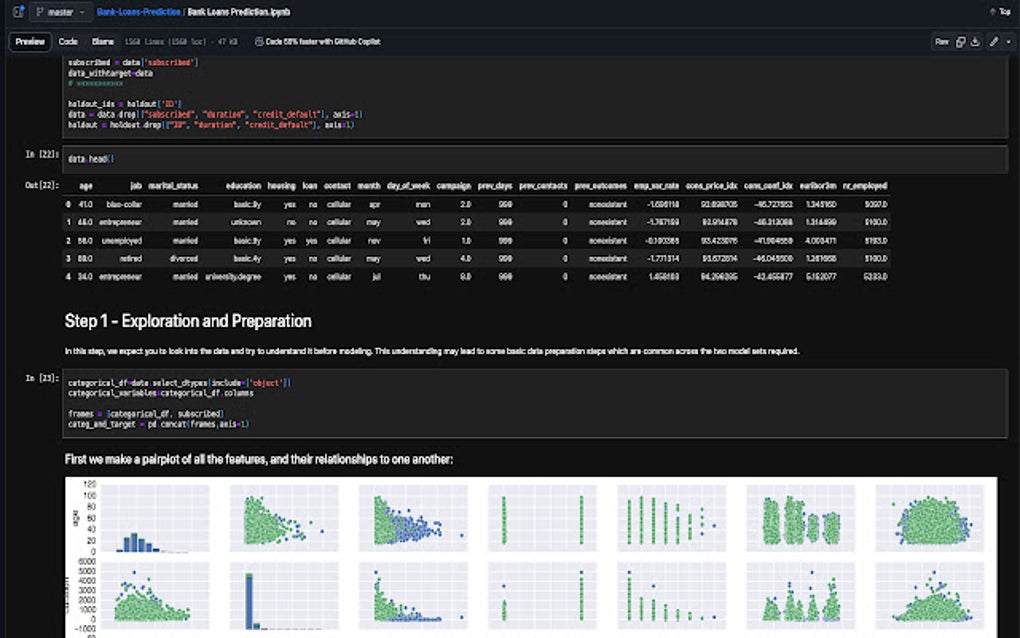Image resolution: width=1020 pixels, height=638 pixels.
Task: Open the master branch selector dropdown
Action: pos(60,12)
